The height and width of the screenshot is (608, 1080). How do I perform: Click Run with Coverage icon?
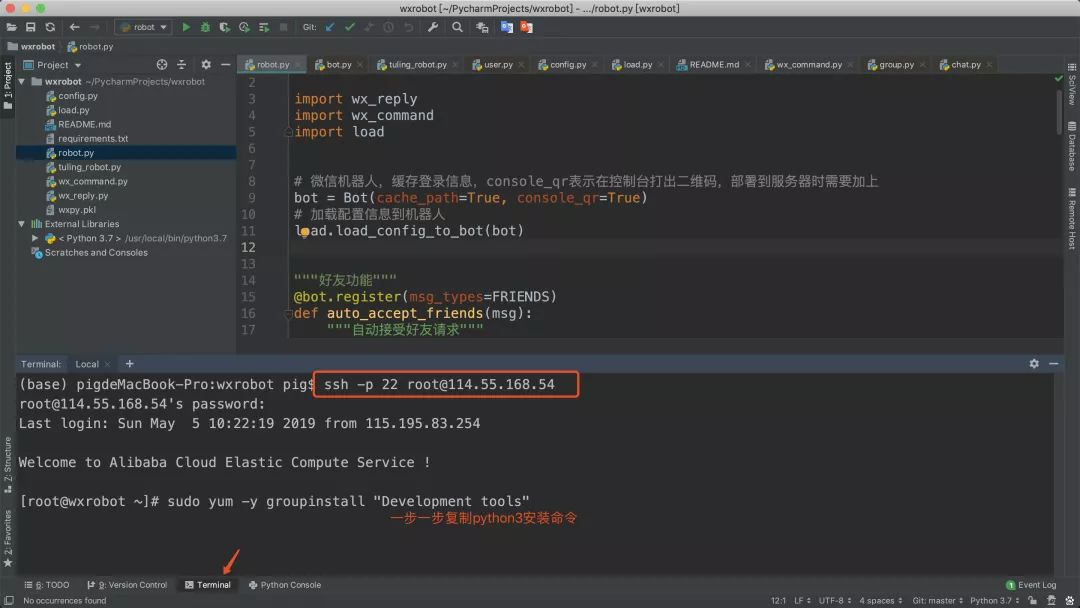[x=225, y=27]
